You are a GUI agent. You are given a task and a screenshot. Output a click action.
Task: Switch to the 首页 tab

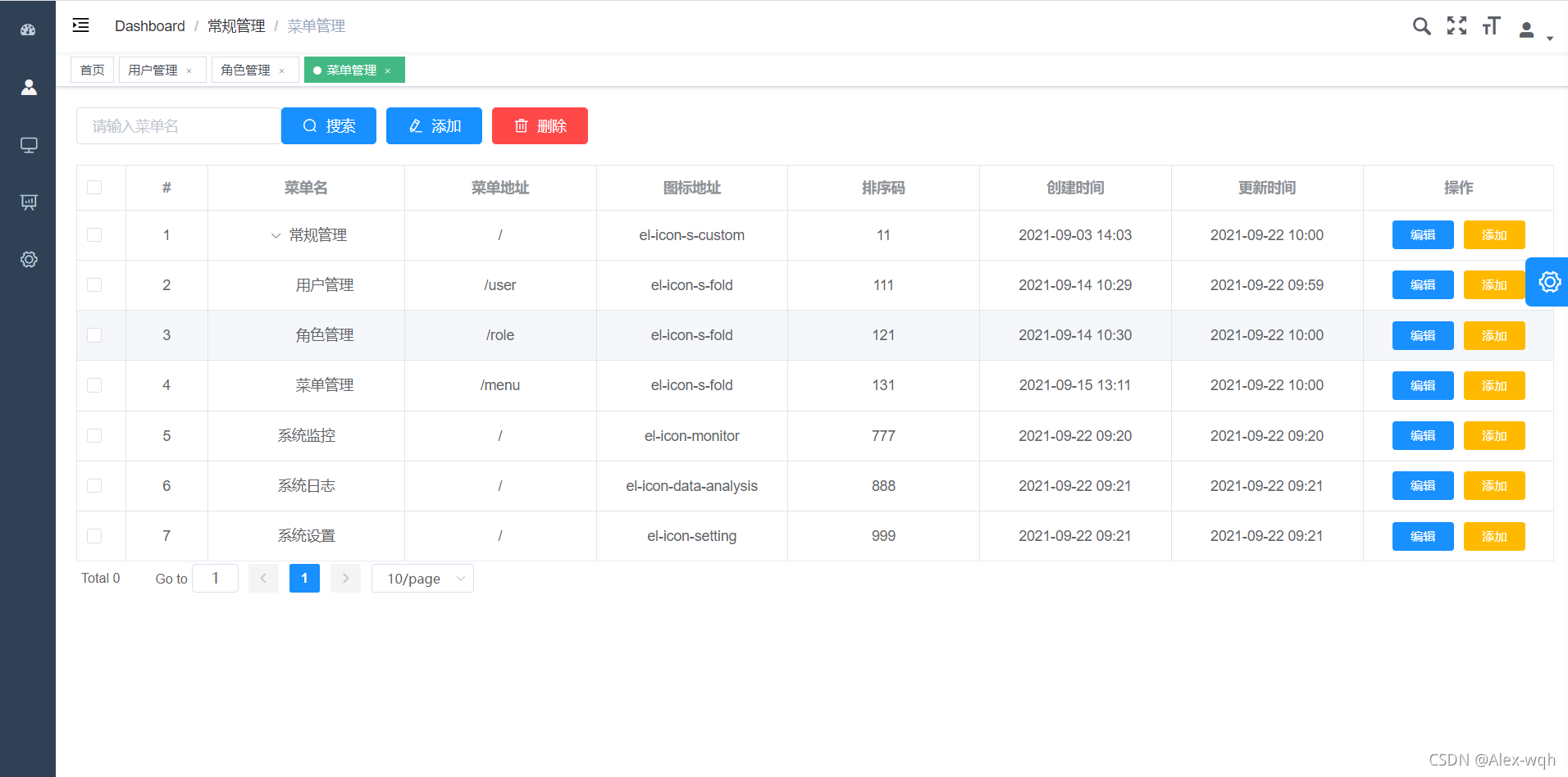tap(92, 70)
